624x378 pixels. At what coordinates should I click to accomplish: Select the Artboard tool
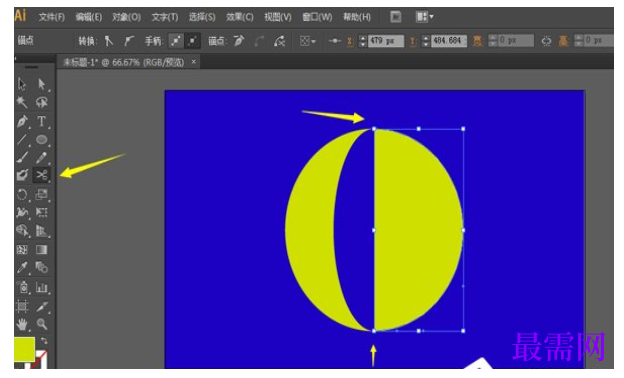(22, 306)
